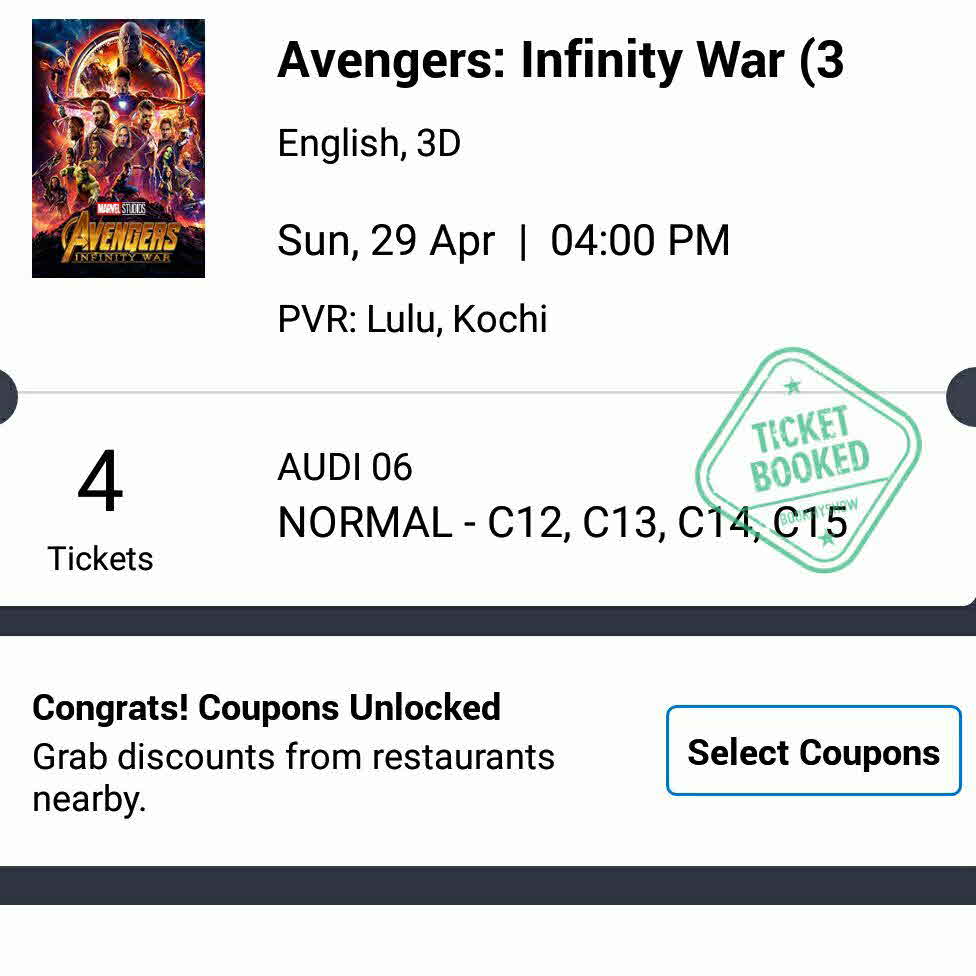
Task: Click the dark bar below the coupons section
Action: coord(488,885)
